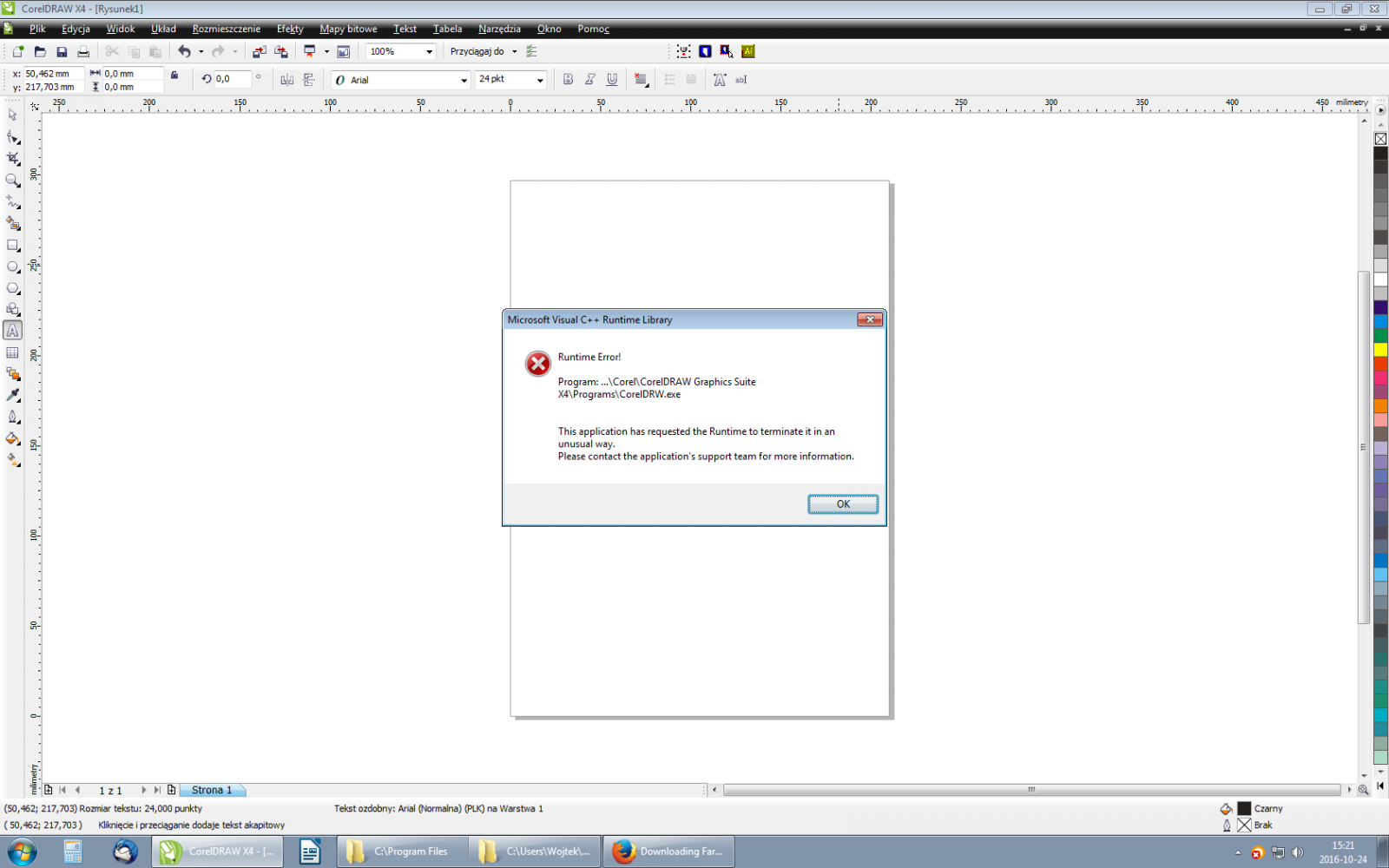
Task: Click the no-color X swatch
Action: (x=1380, y=139)
